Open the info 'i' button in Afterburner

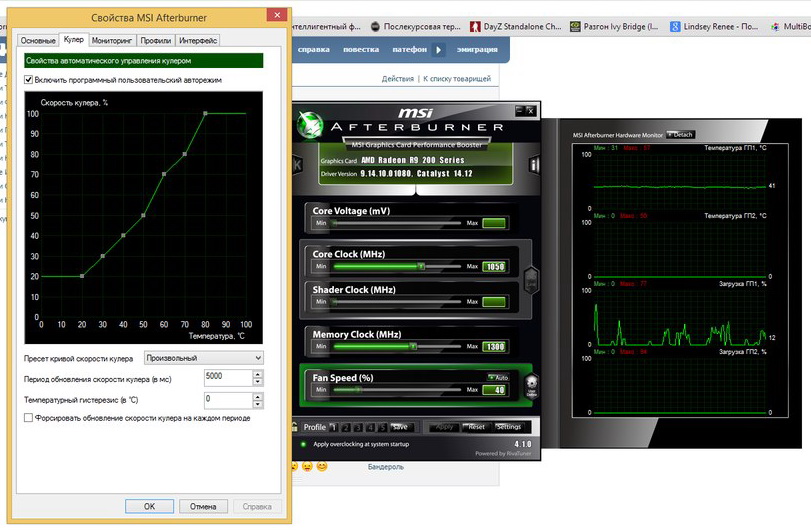point(534,165)
